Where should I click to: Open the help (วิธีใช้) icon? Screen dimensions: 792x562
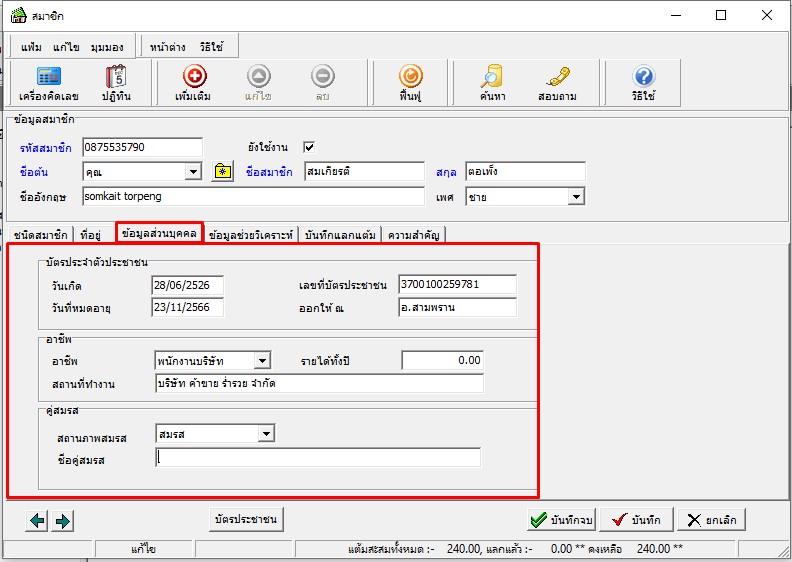(644, 84)
